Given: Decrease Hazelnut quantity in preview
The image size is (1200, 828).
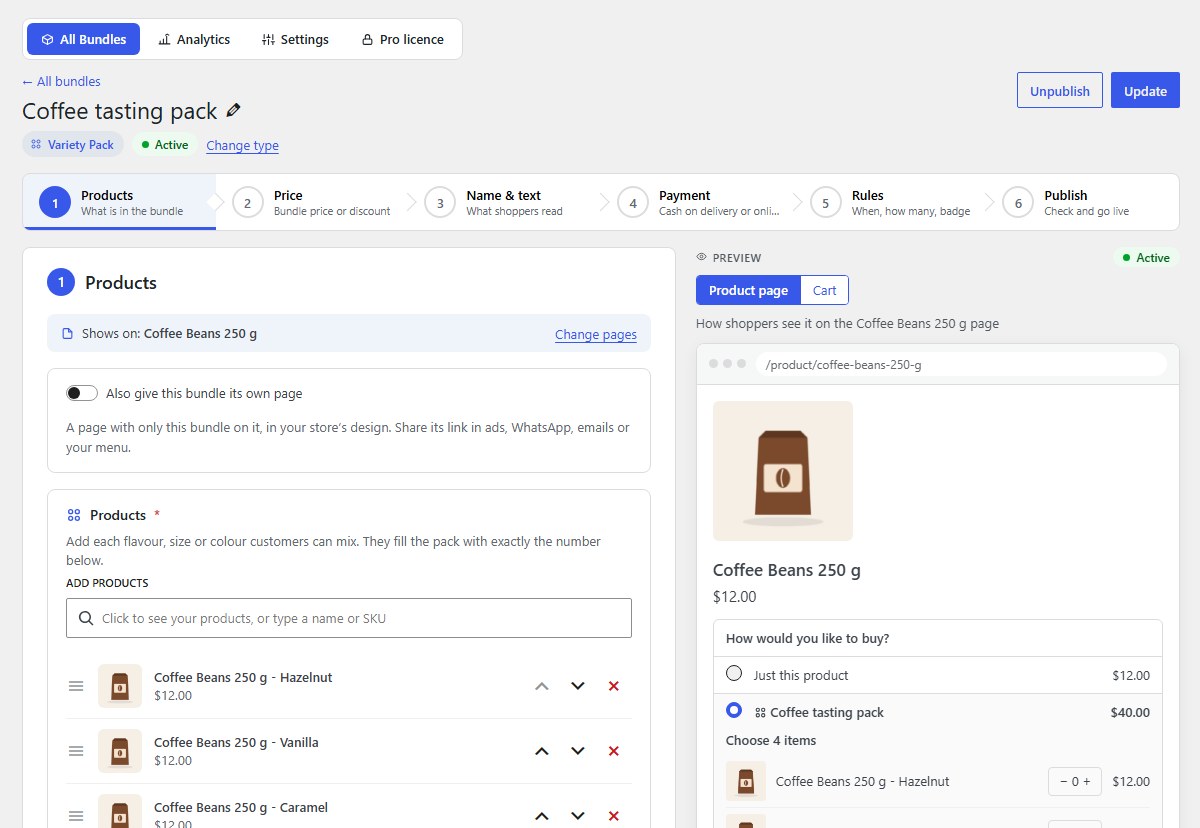Looking at the screenshot, I should pyautogui.click(x=1061, y=781).
